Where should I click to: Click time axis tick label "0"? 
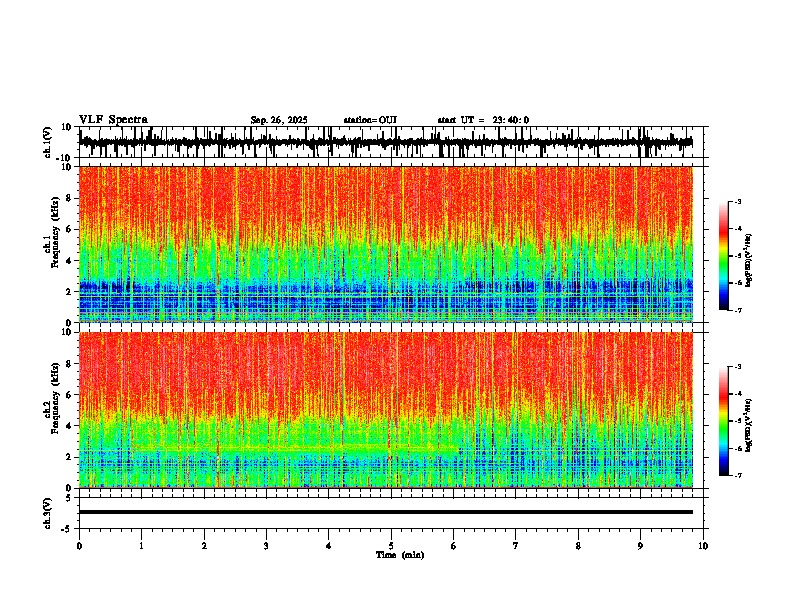click(x=79, y=546)
